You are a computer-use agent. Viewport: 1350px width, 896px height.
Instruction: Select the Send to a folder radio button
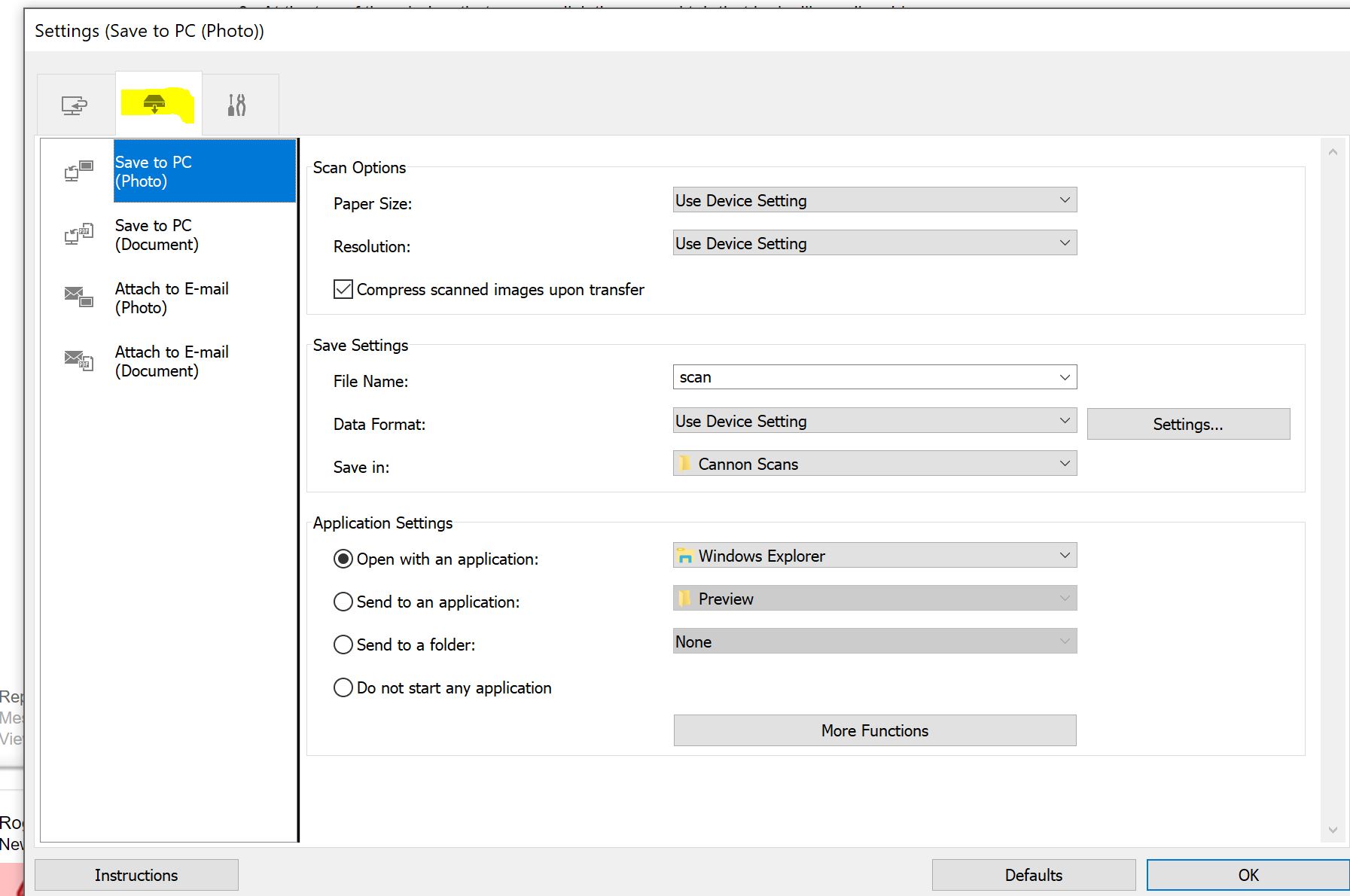[343, 645]
